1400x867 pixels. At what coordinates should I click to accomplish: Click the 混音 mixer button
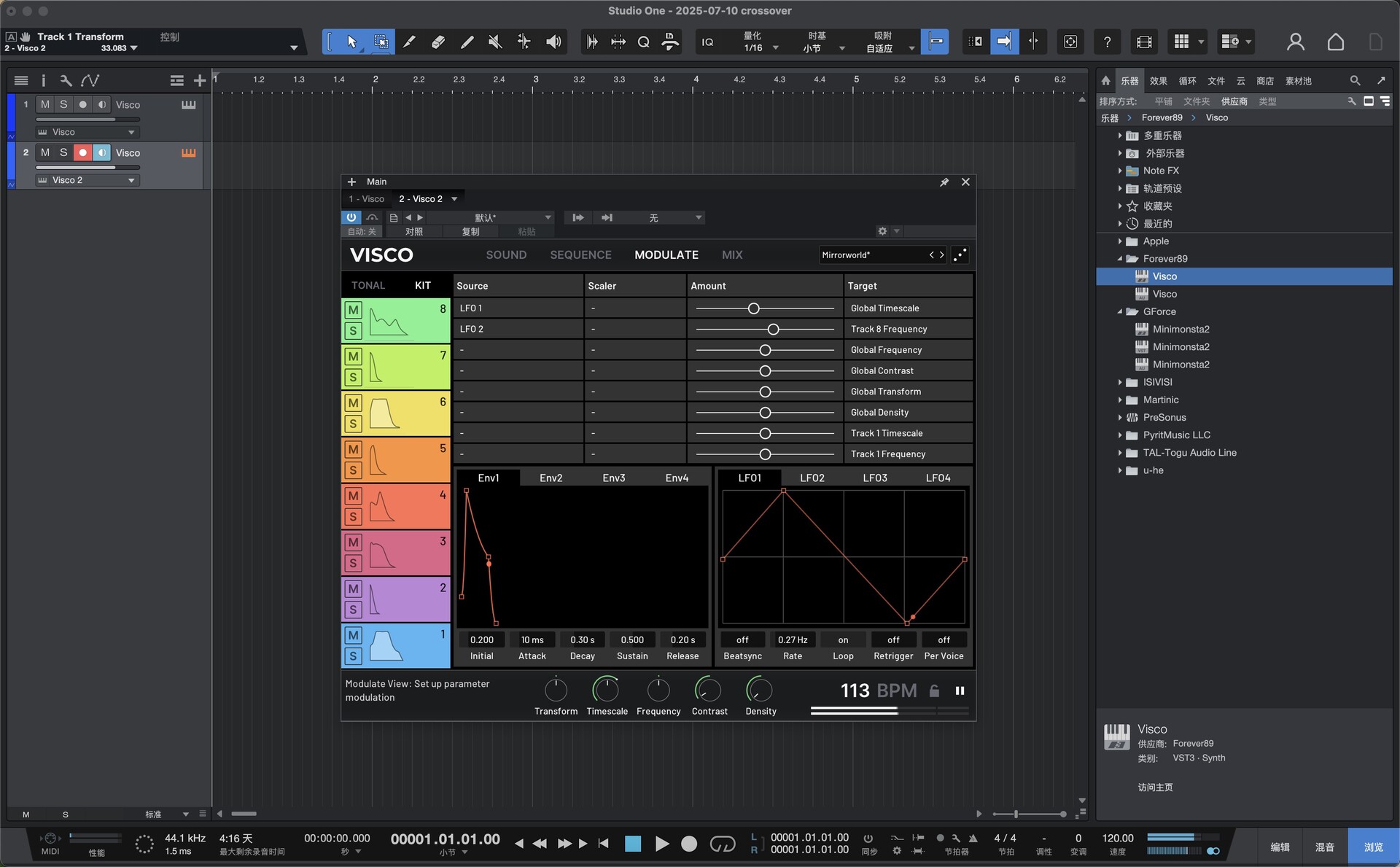(x=1324, y=847)
